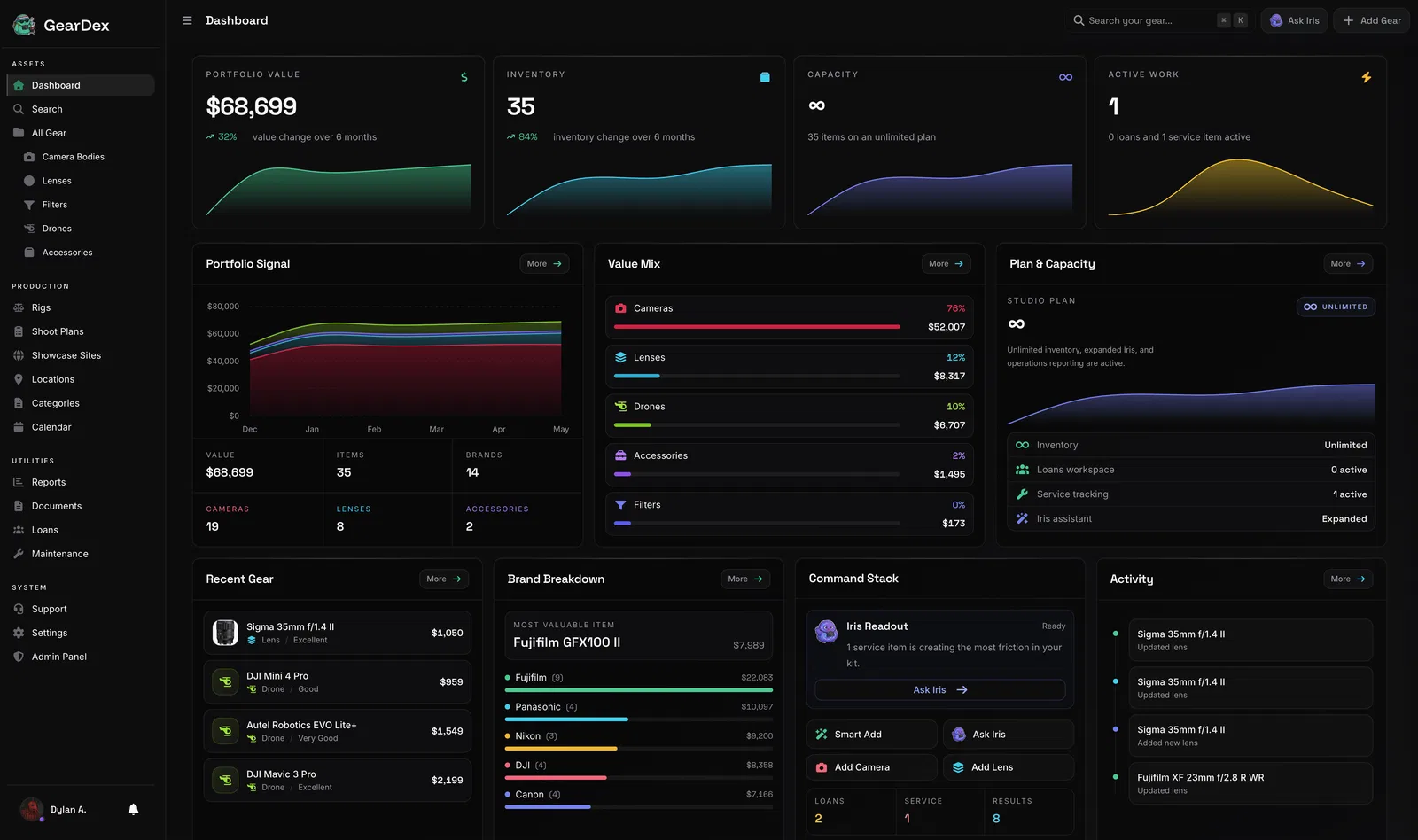Click the Fujifilm brand progress bar
The width and height of the screenshot is (1418, 840).
coord(639,690)
